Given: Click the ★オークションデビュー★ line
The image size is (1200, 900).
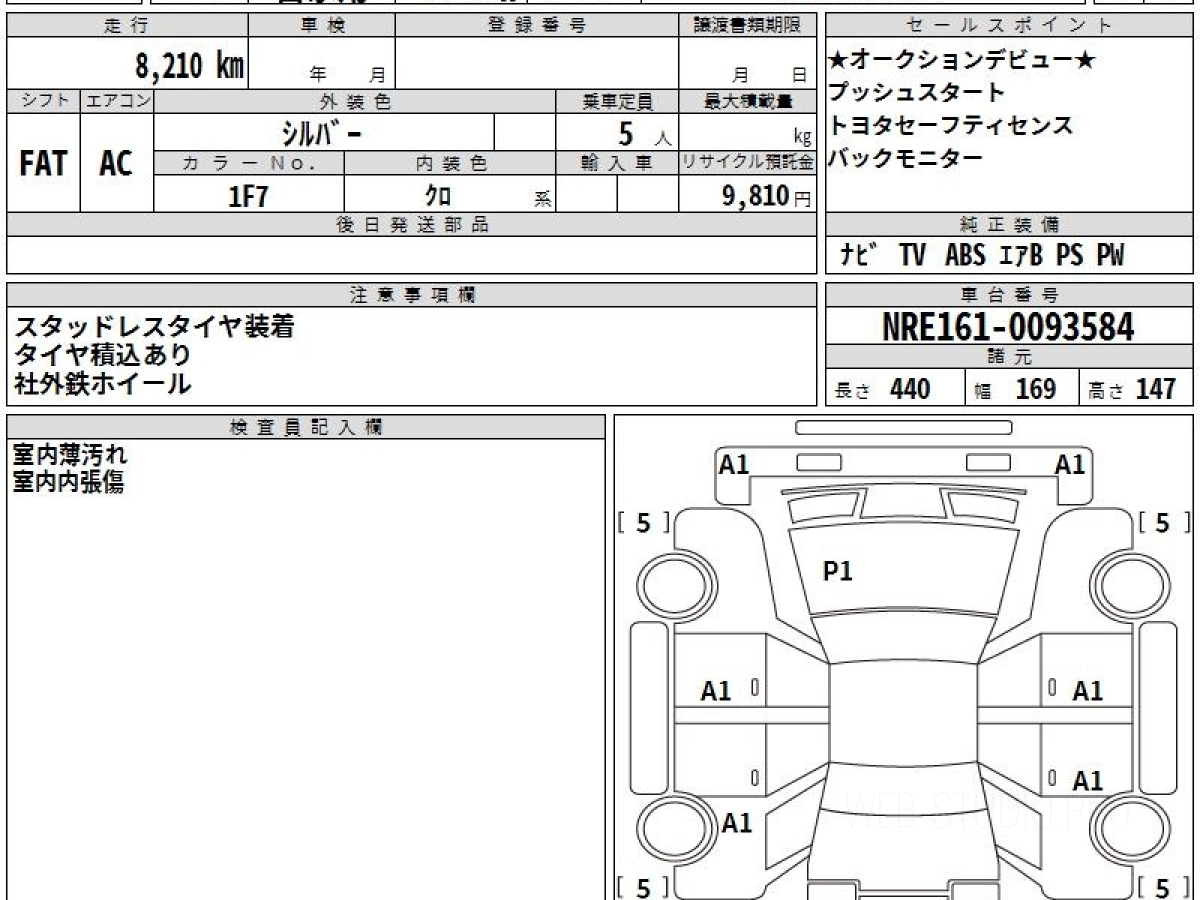Looking at the screenshot, I should [961, 60].
